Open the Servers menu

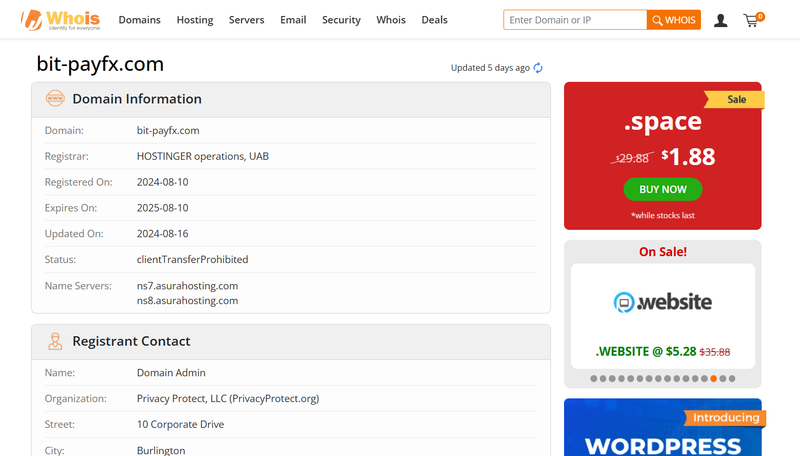tap(246, 20)
